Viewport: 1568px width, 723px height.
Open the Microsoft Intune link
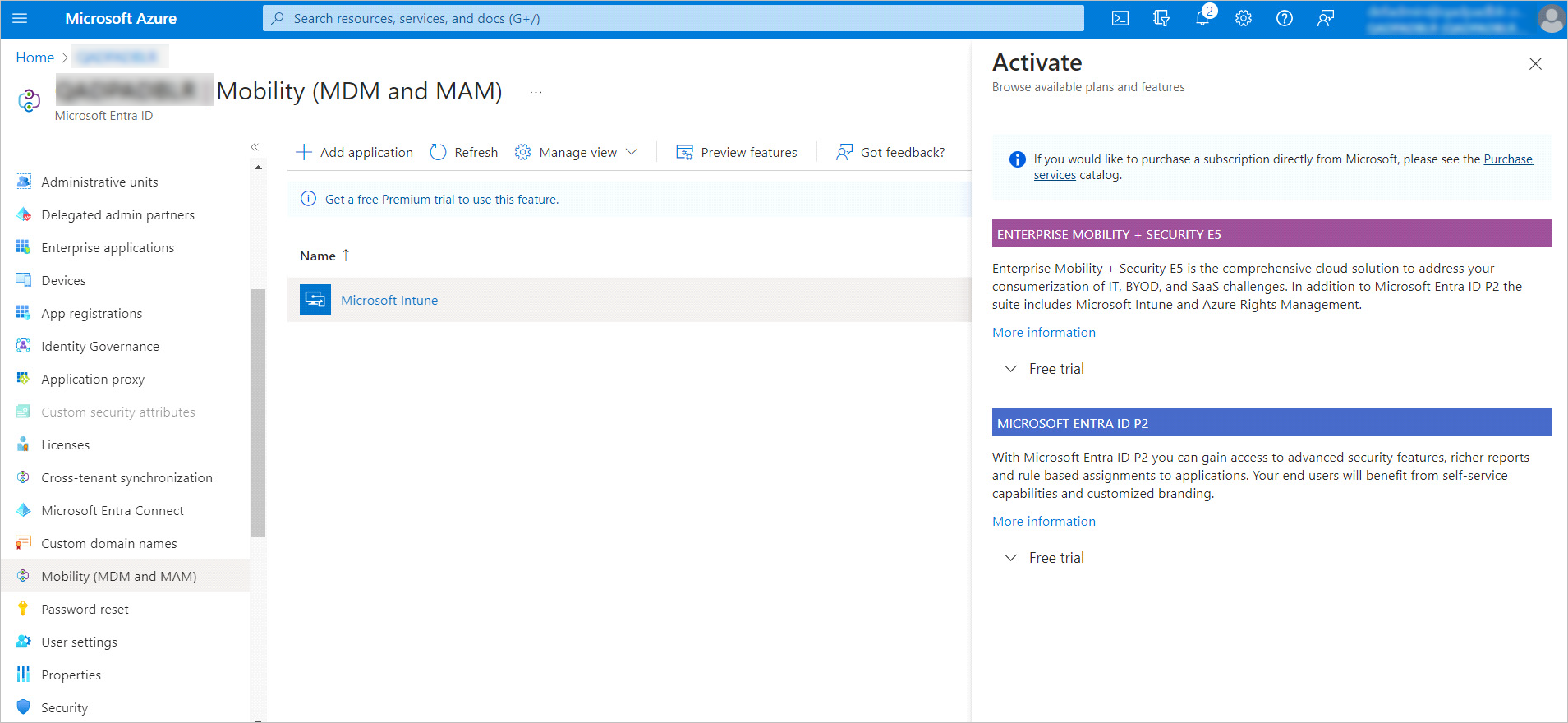(x=389, y=300)
